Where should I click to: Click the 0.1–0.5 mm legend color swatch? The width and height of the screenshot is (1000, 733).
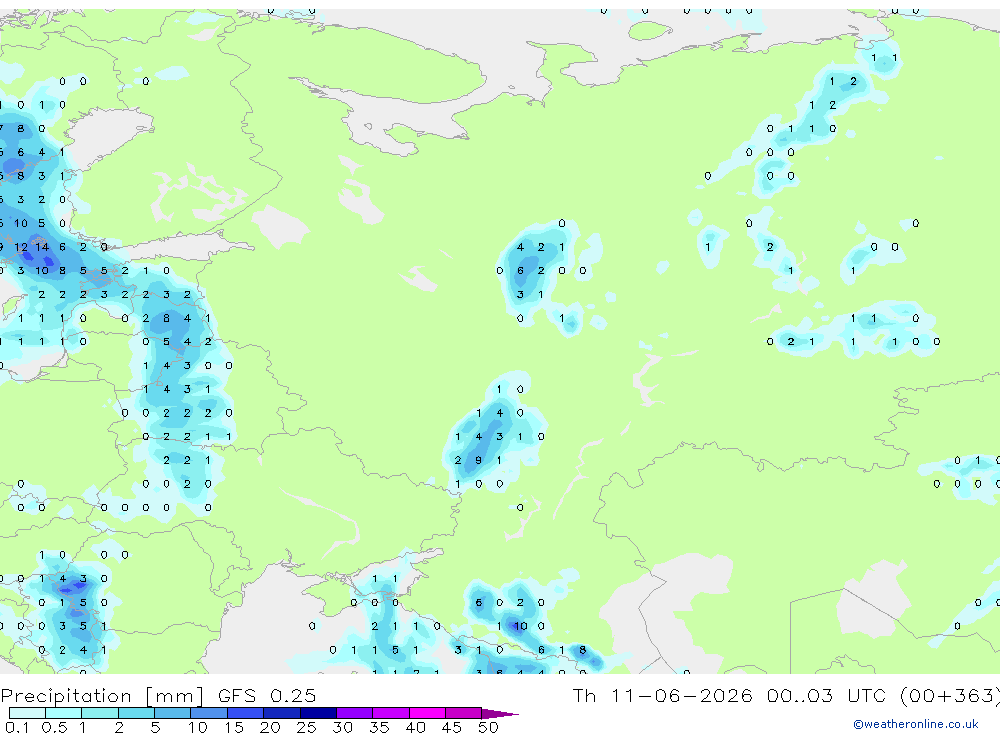click(27, 713)
